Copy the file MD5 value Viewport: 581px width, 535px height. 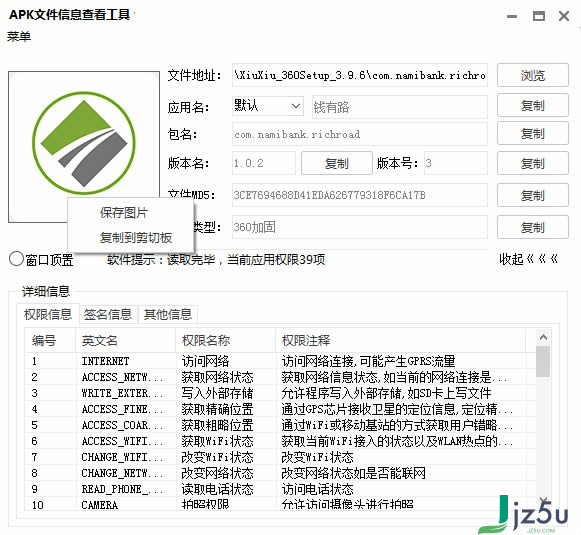pos(532,195)
